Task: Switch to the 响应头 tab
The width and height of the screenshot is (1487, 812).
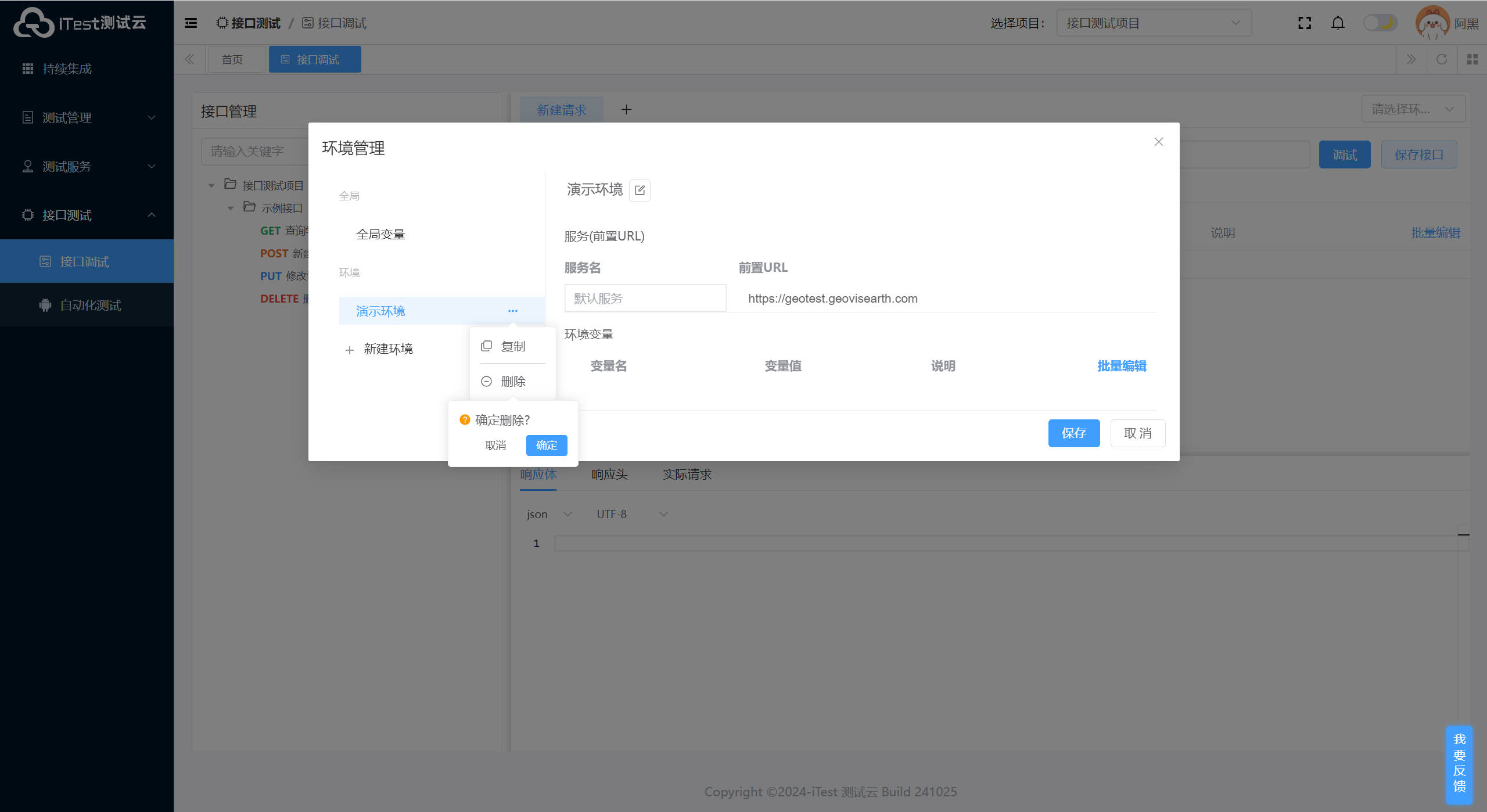Action: click(609, 475)
